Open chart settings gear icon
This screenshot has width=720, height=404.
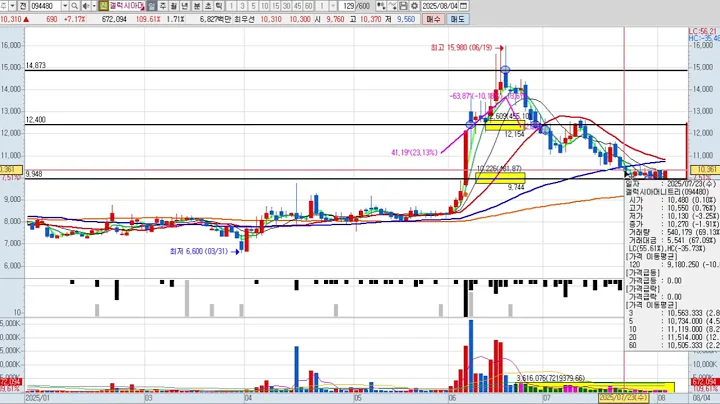tap(414, 6)
